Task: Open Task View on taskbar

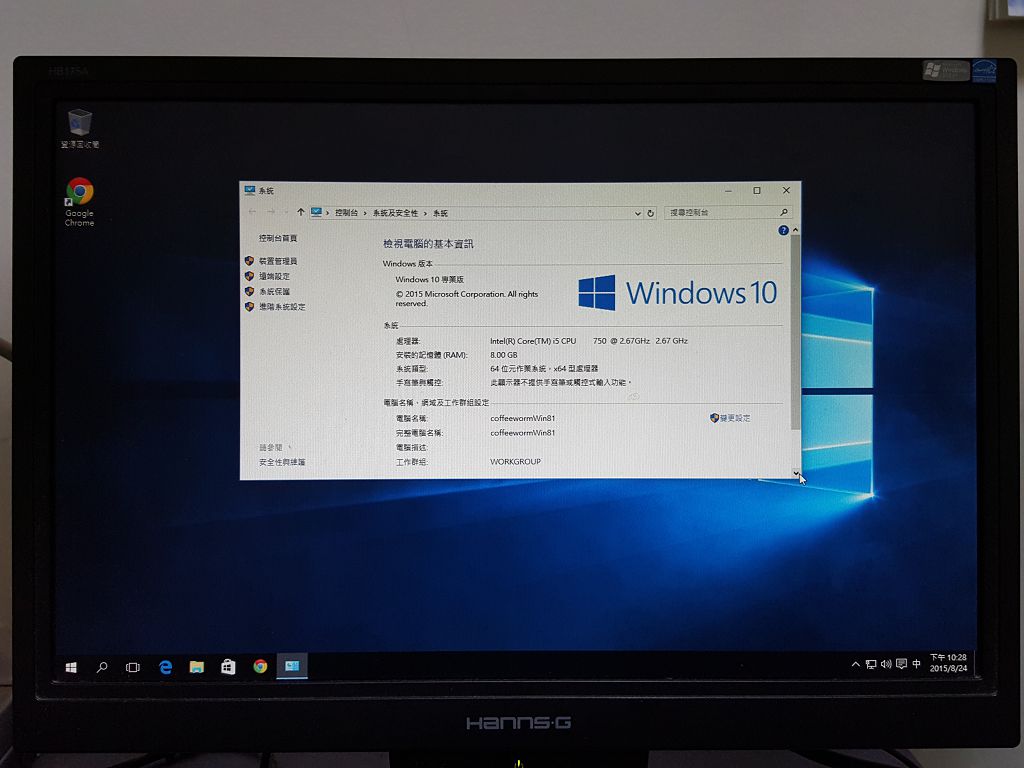Action: [133, 667]
